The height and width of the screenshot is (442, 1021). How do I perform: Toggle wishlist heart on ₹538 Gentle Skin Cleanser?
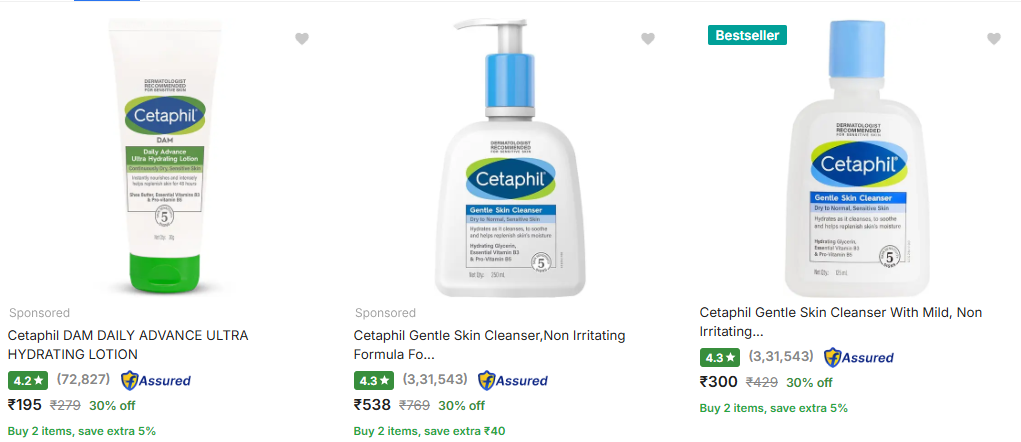click(648, 39)
